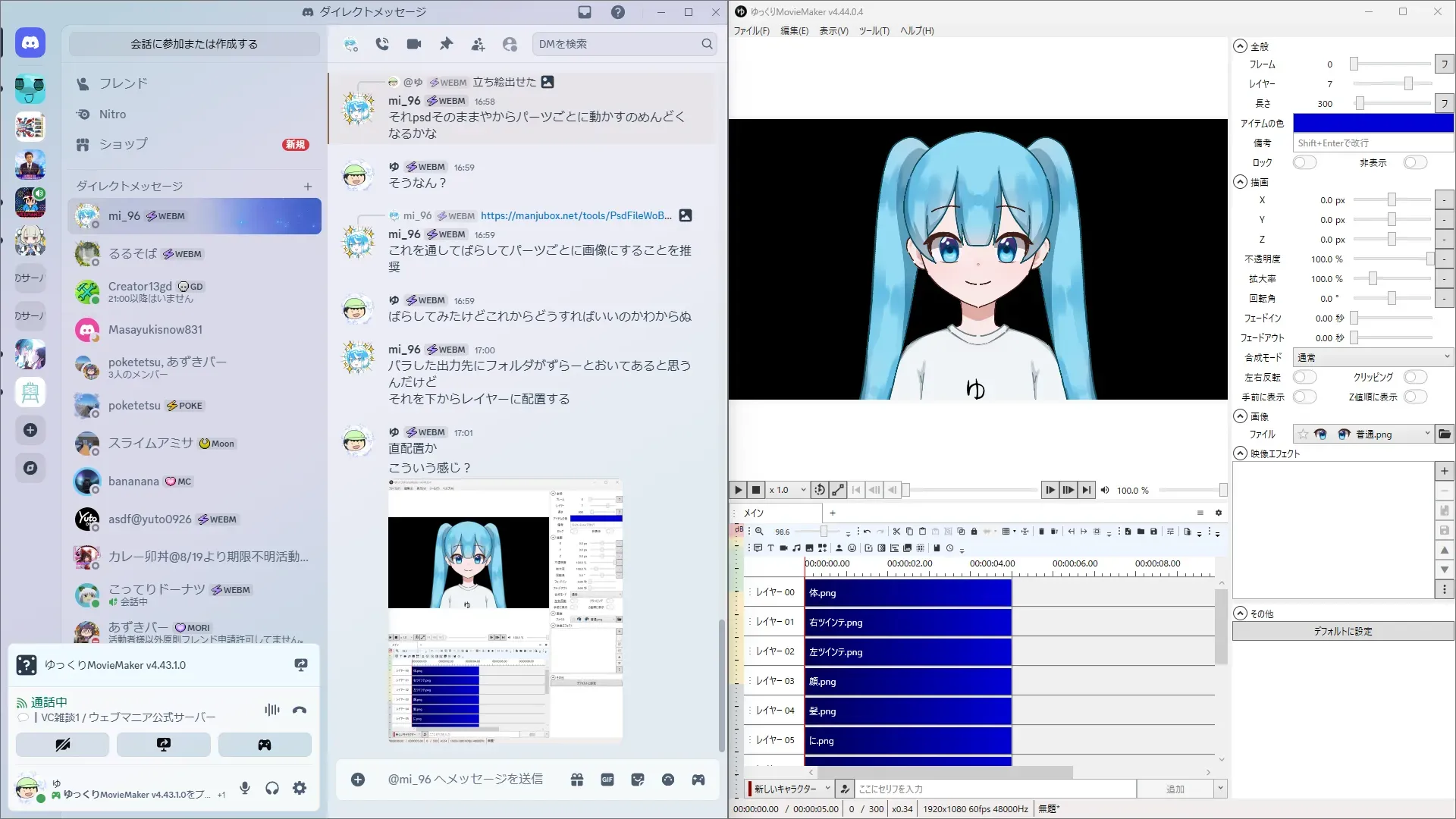The width and height of the screenshot is (1456, 819).
Task: Start a video call with mi_96
Action: [x=413, y=44]
